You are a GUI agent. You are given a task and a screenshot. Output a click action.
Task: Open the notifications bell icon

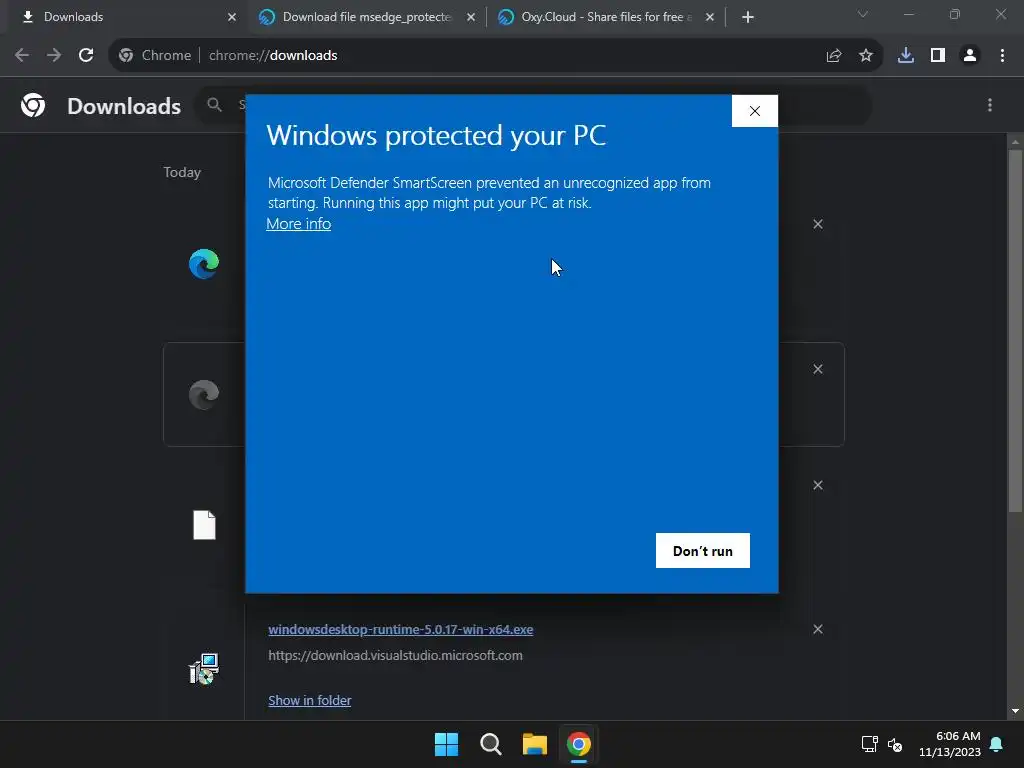click(997, 744)
